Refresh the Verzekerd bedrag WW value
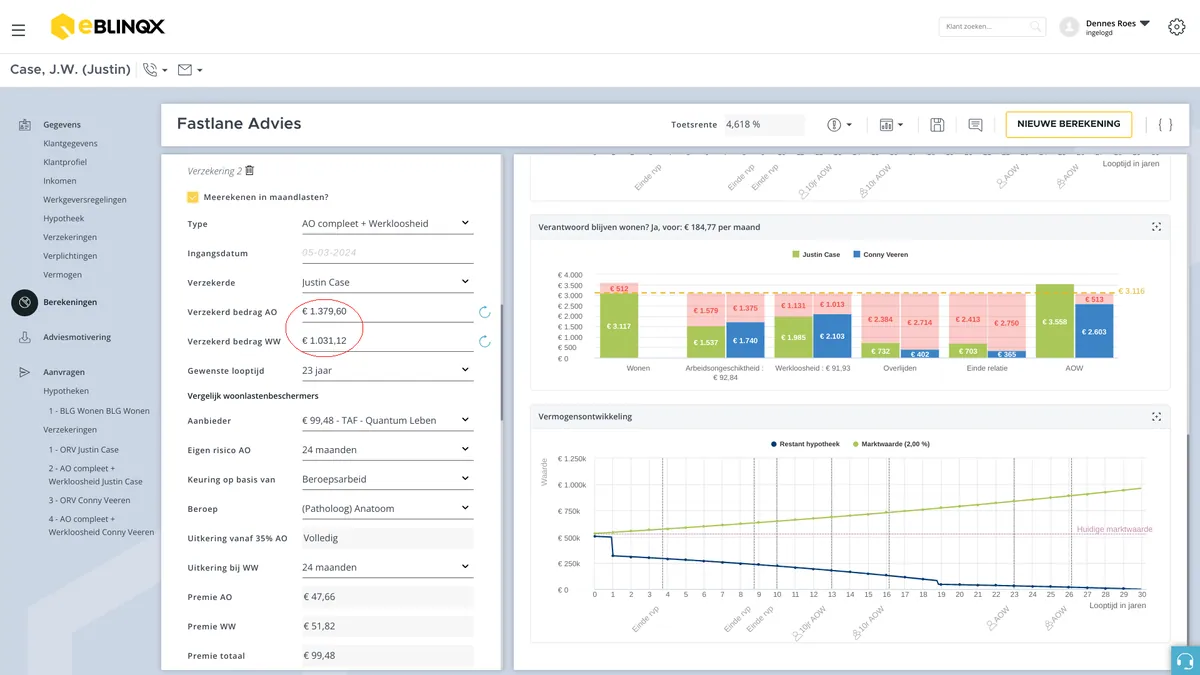1200x675 pixels. [x=485, y=342]
